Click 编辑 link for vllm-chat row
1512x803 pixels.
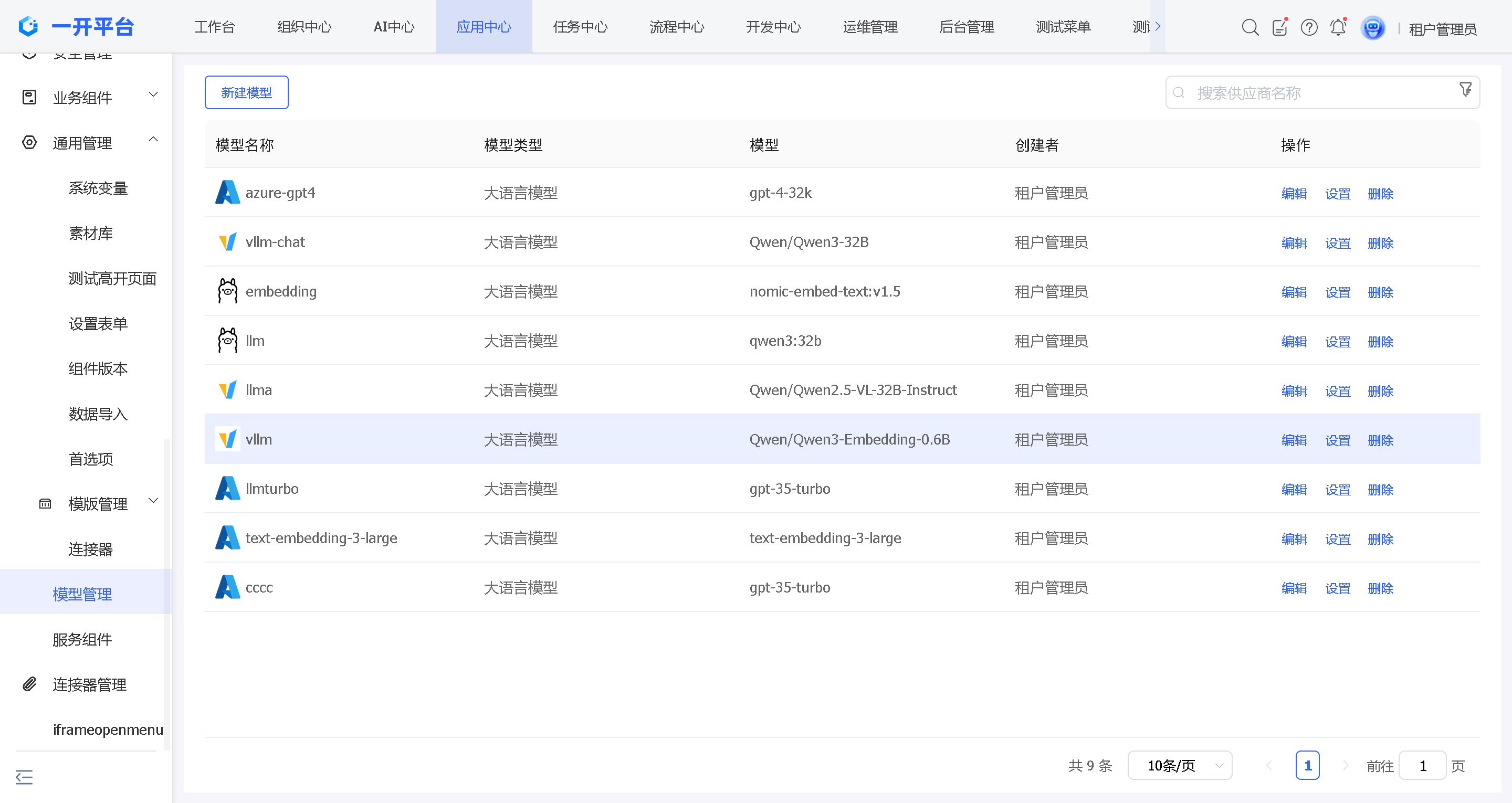[x=1294, y=243]
